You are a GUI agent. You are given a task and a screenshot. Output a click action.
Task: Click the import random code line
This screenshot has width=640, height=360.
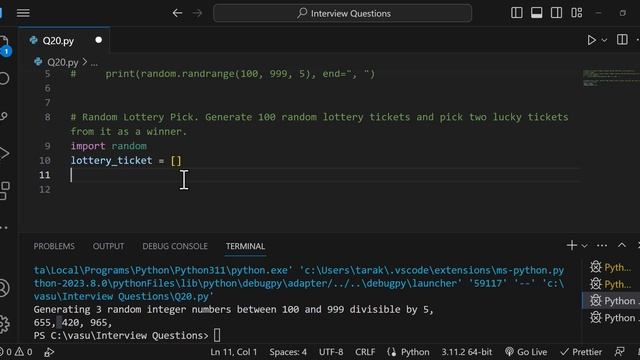point(109,146)
